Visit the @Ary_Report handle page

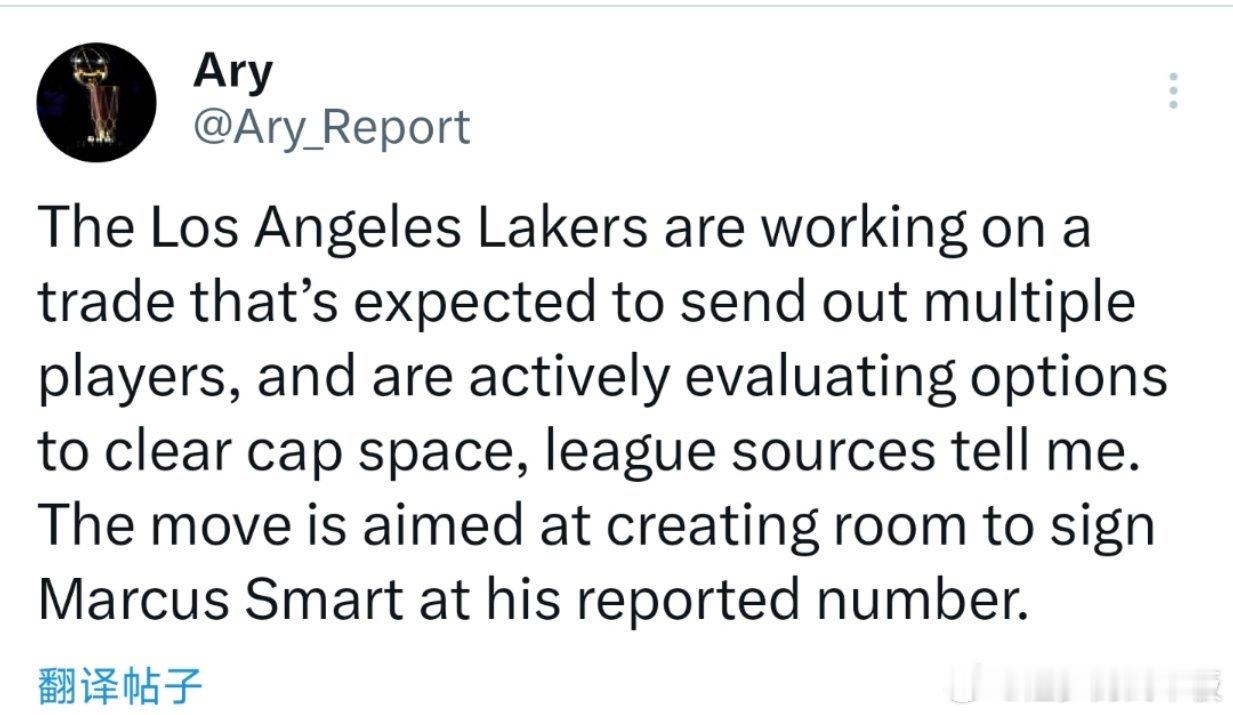(x=331, y=126)
